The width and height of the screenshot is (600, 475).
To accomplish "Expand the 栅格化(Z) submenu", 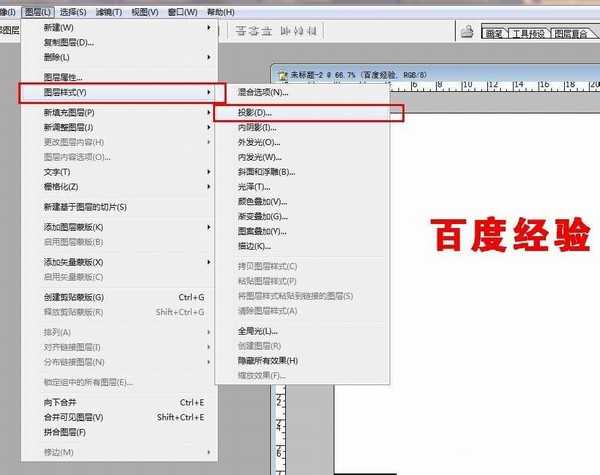I will (119, 187).
